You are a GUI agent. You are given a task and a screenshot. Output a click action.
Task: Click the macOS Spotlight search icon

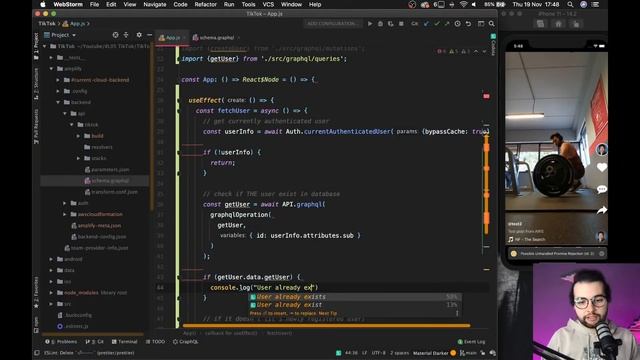coord(570,4)
